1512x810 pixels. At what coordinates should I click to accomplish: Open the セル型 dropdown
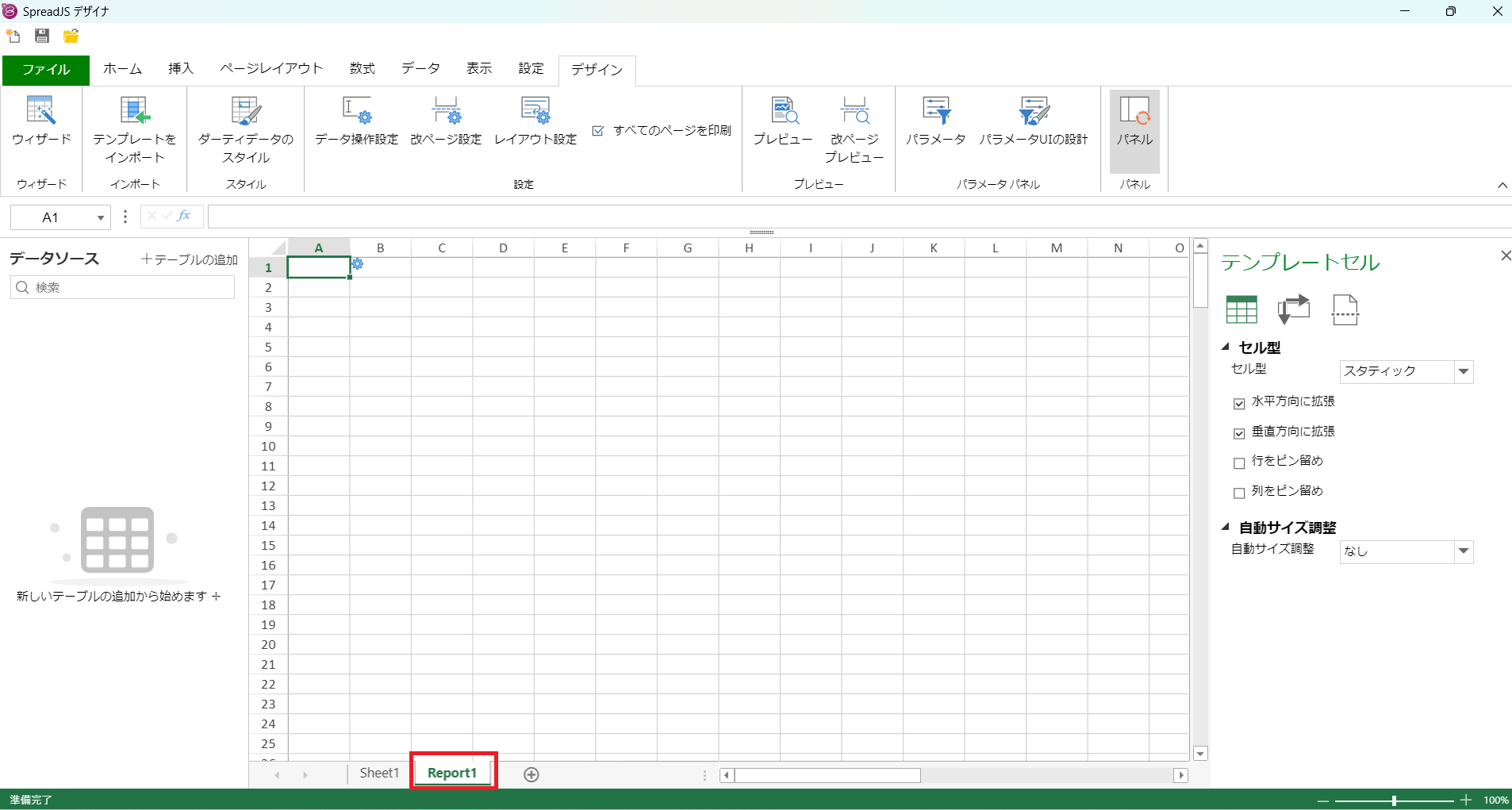(x=1464, y=371)
